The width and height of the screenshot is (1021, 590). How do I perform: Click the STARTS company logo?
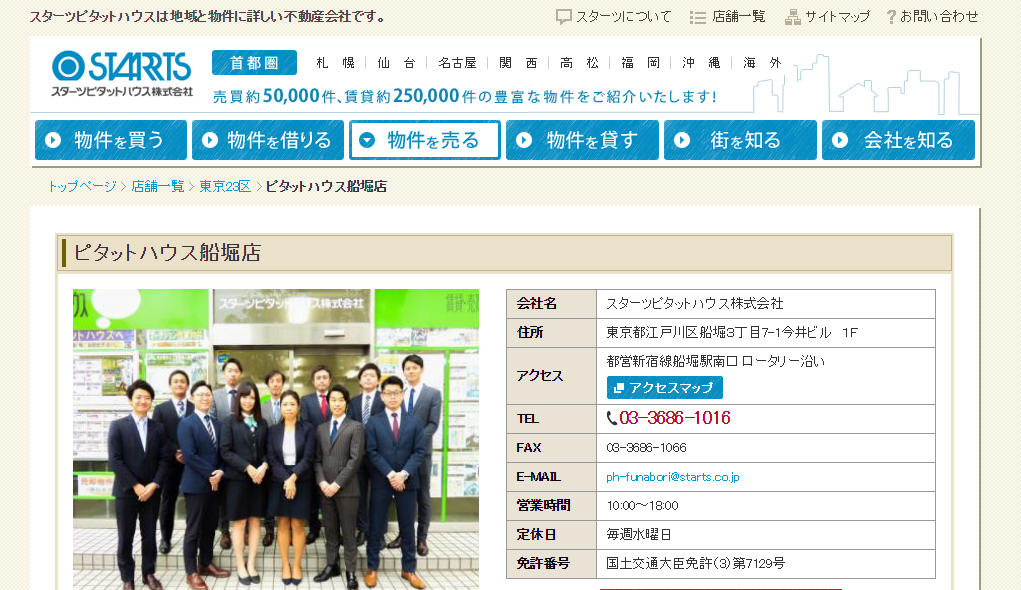coord(121,74)
